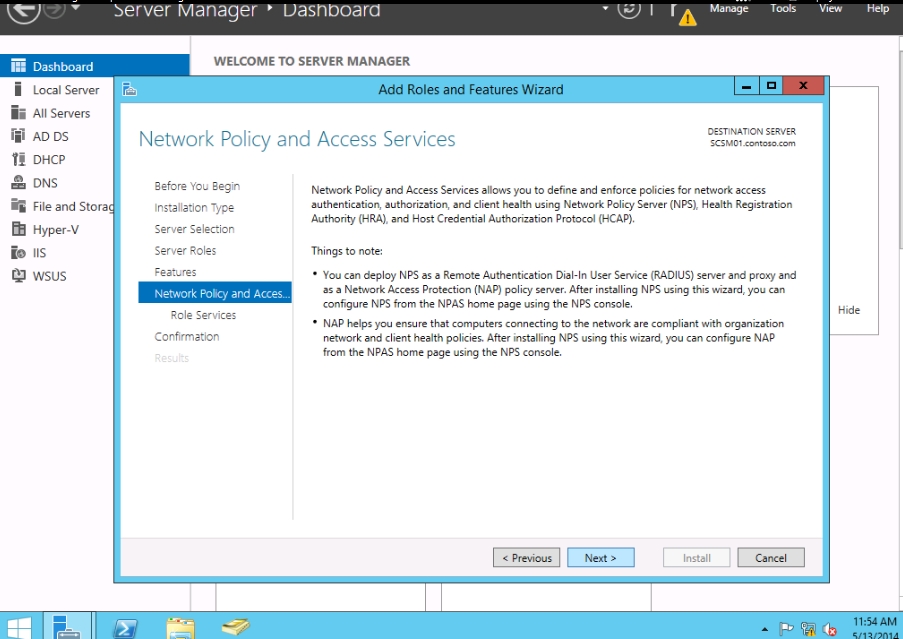Select the AD DS role icon
Screen dimensions: 903x639
pyautogui.click(x=18, y=136)
